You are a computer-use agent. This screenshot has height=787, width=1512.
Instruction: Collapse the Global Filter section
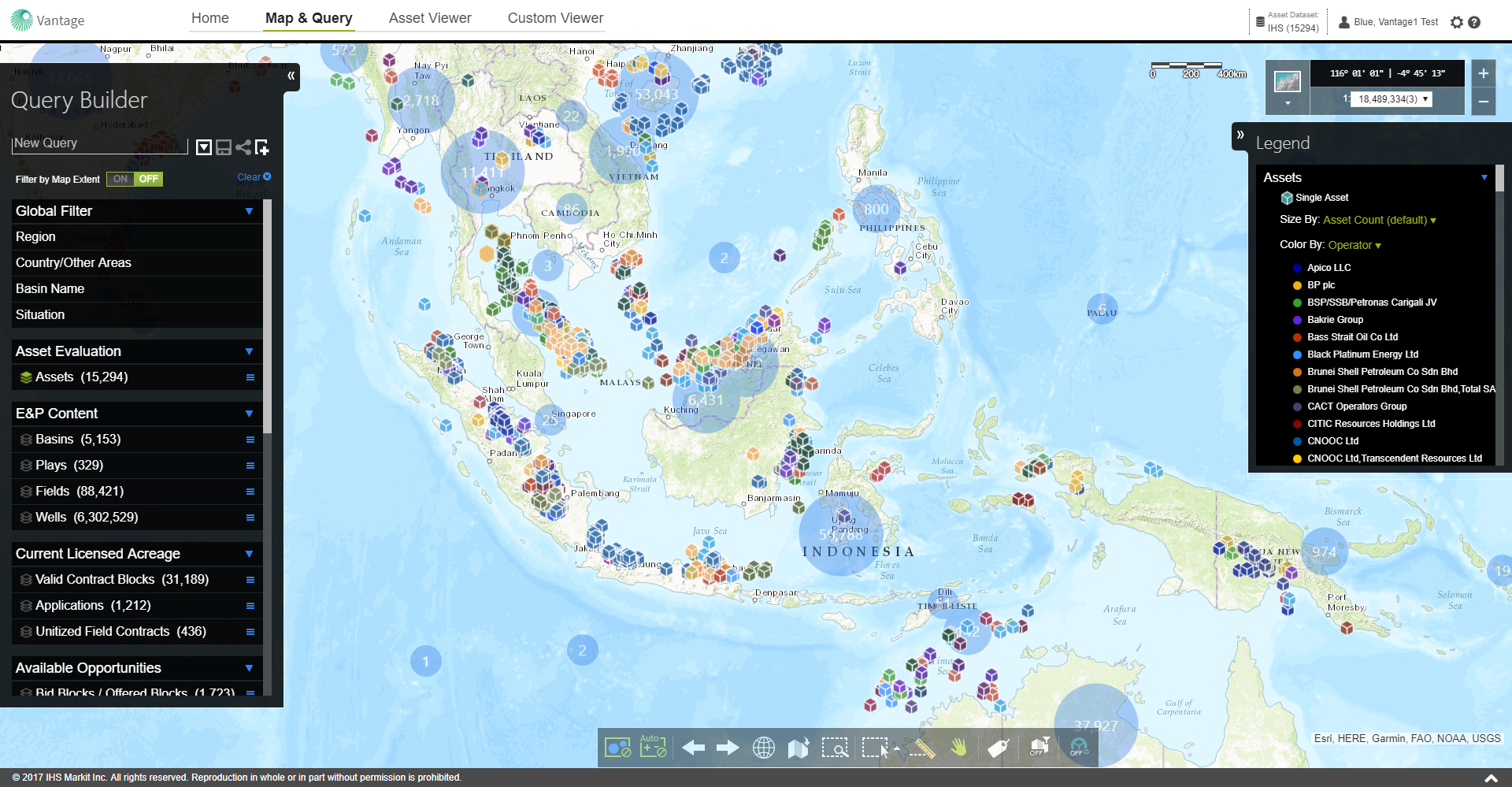(249, 211)
